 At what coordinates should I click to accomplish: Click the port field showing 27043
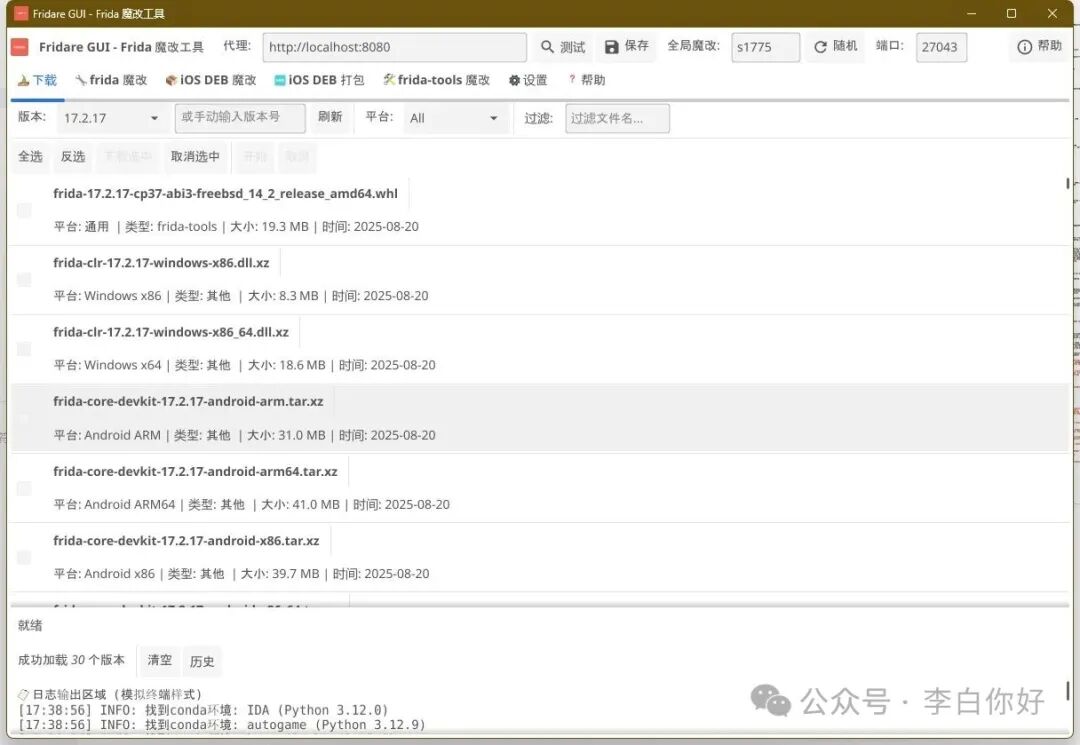(x=941, y=47)
